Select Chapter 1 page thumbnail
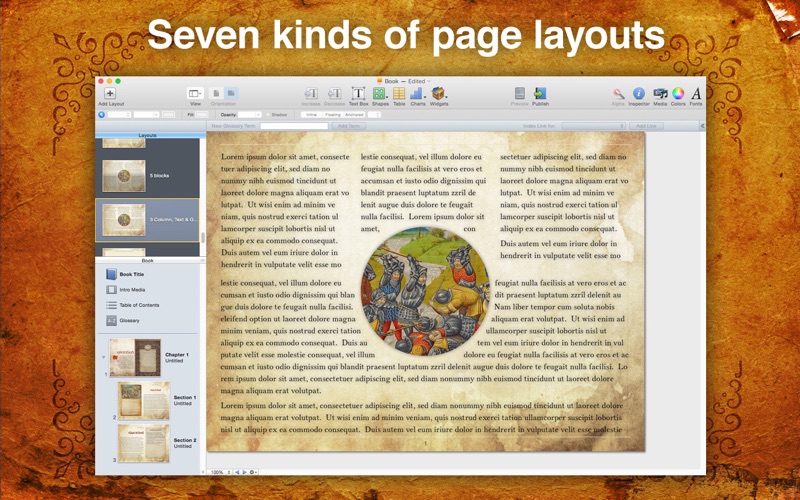Image resolution: width=800 pixels, height=500 pixels. click(x=135, y=358)
